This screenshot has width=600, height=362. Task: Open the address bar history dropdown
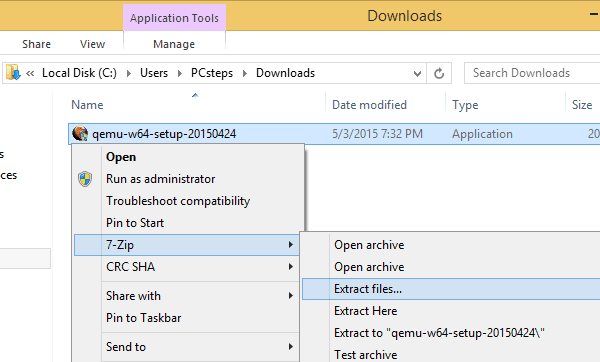[417, 73]
